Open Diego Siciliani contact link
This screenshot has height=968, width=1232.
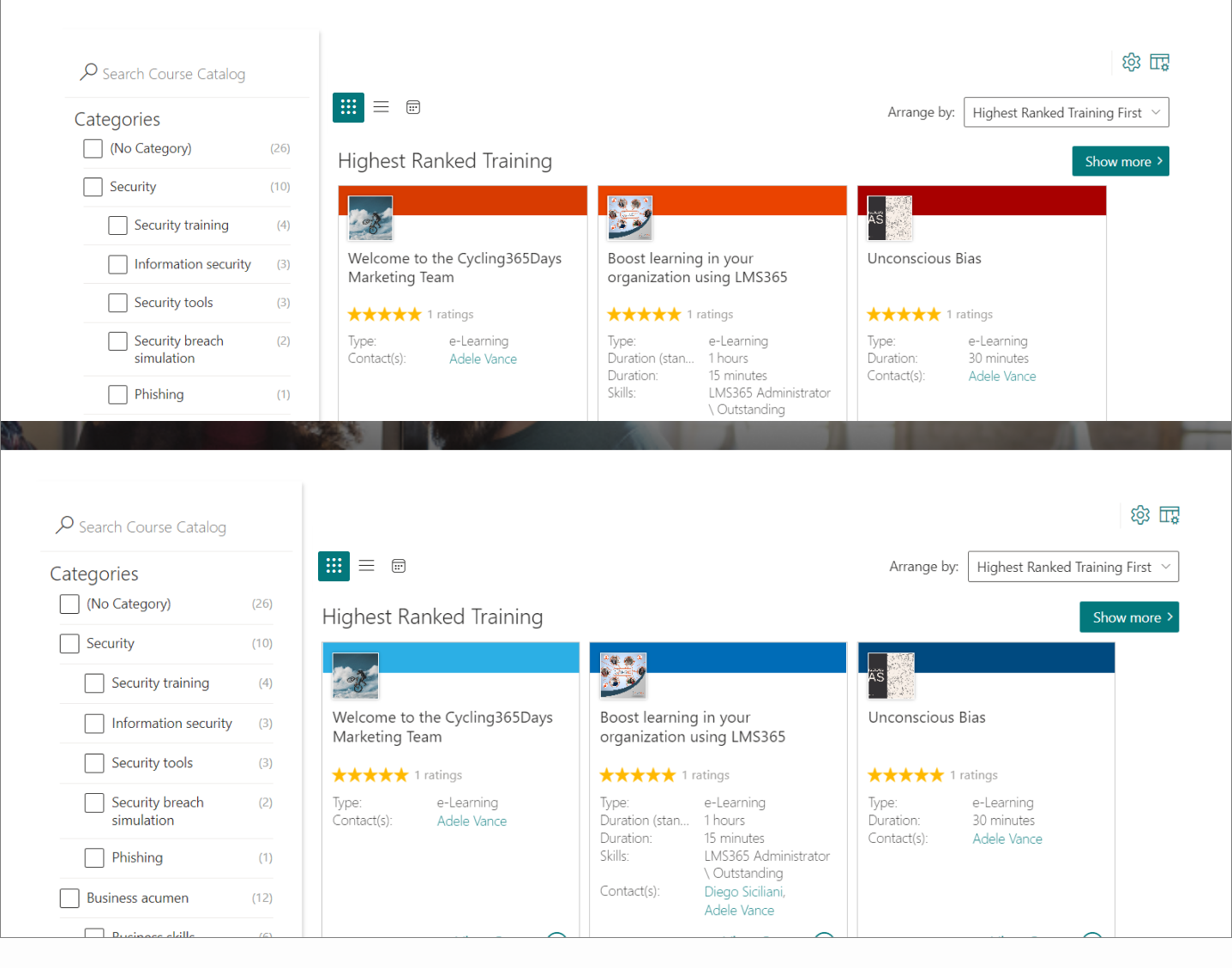[x=744, y=892]
